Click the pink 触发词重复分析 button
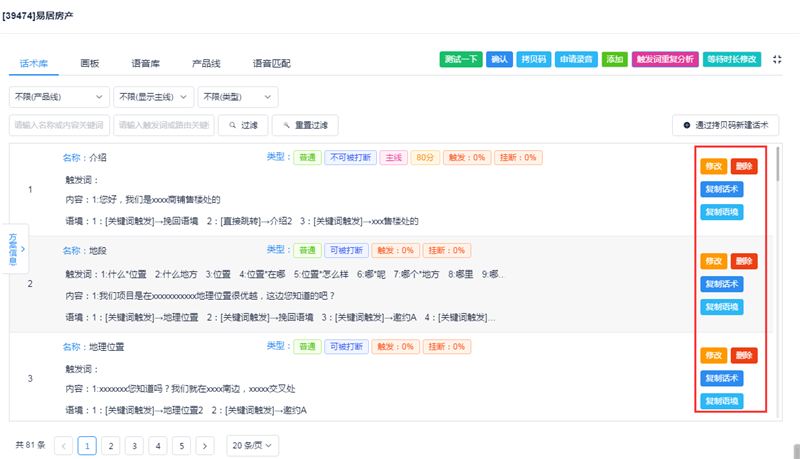800x459 pixels. click(x=665, y=60)
